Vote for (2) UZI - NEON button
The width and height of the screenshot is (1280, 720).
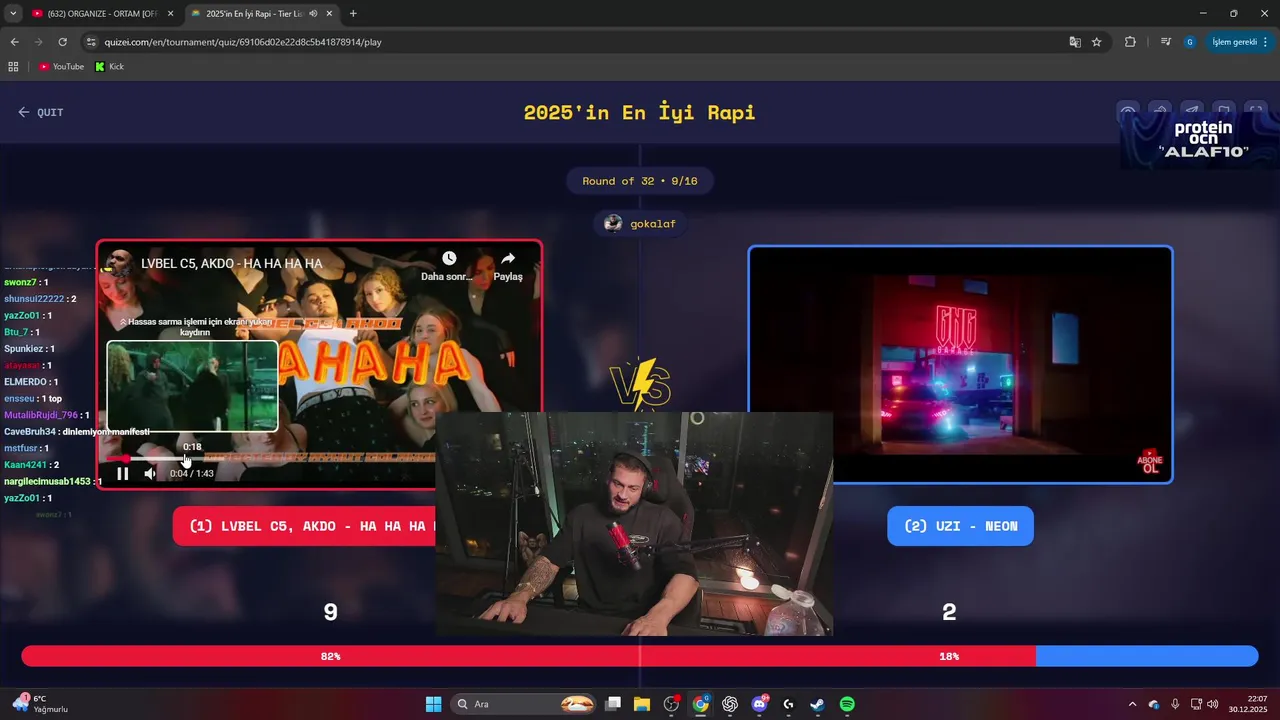960,526
